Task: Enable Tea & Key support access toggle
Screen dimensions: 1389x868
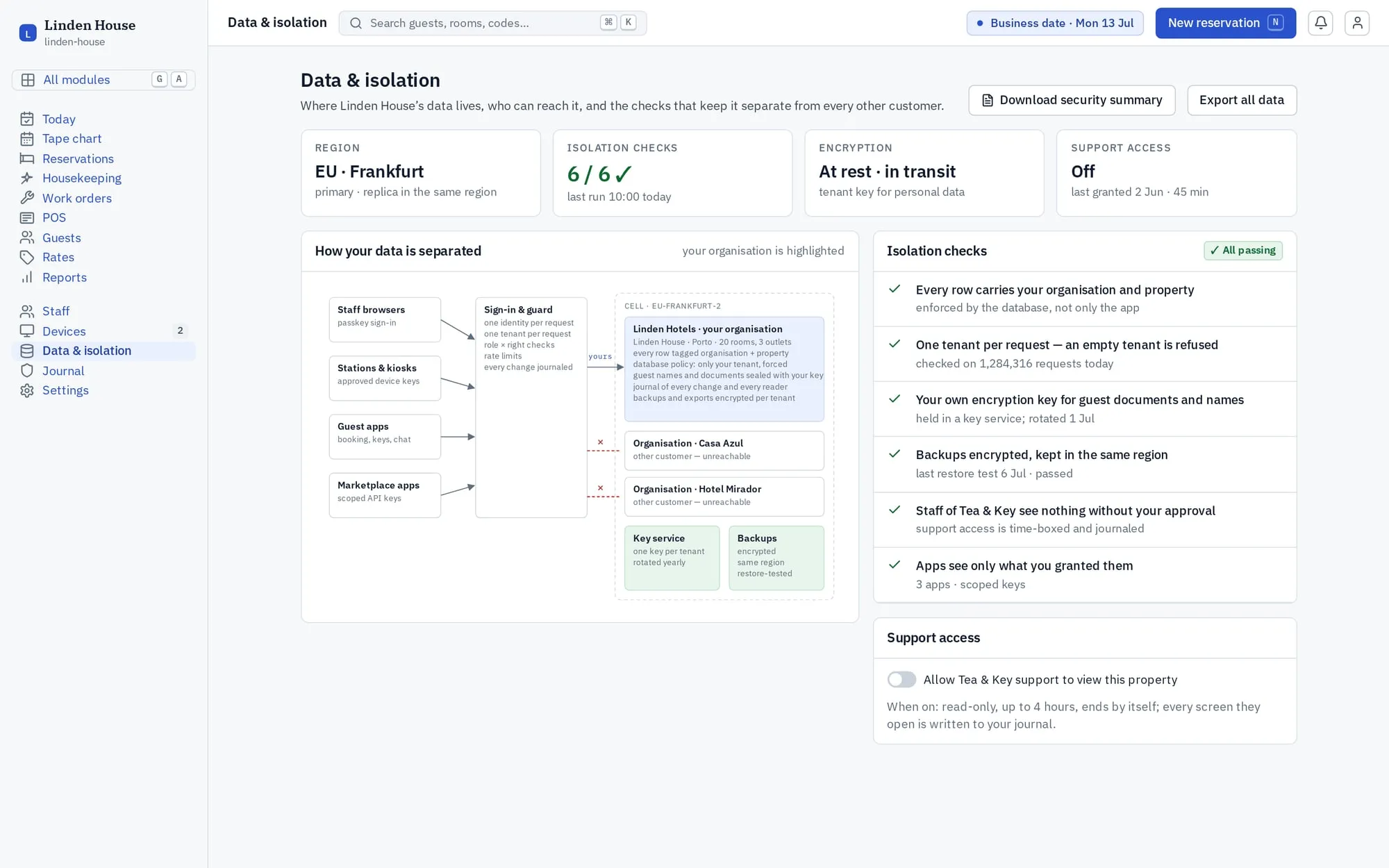Action: [x=901, y=680]
